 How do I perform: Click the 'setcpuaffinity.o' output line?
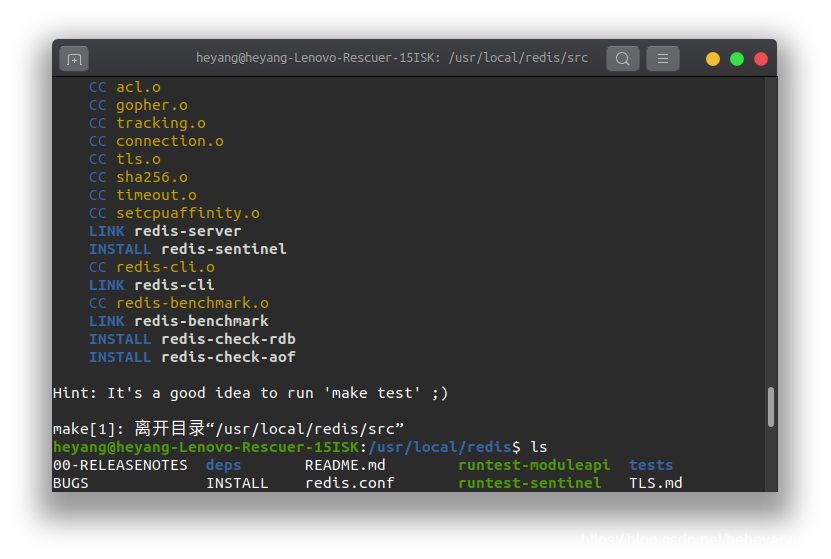(174, 213)
